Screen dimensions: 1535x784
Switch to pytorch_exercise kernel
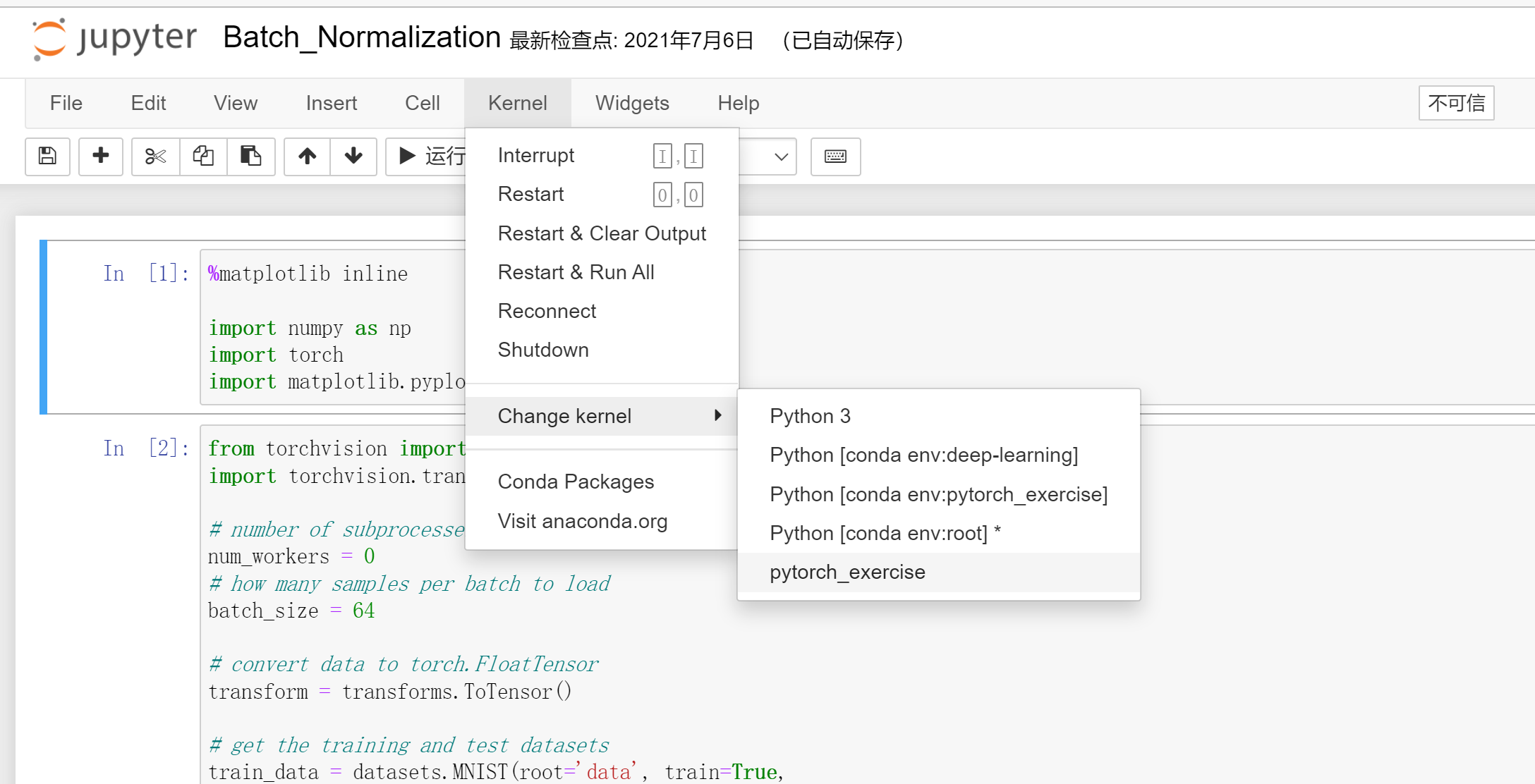[847, 572]
